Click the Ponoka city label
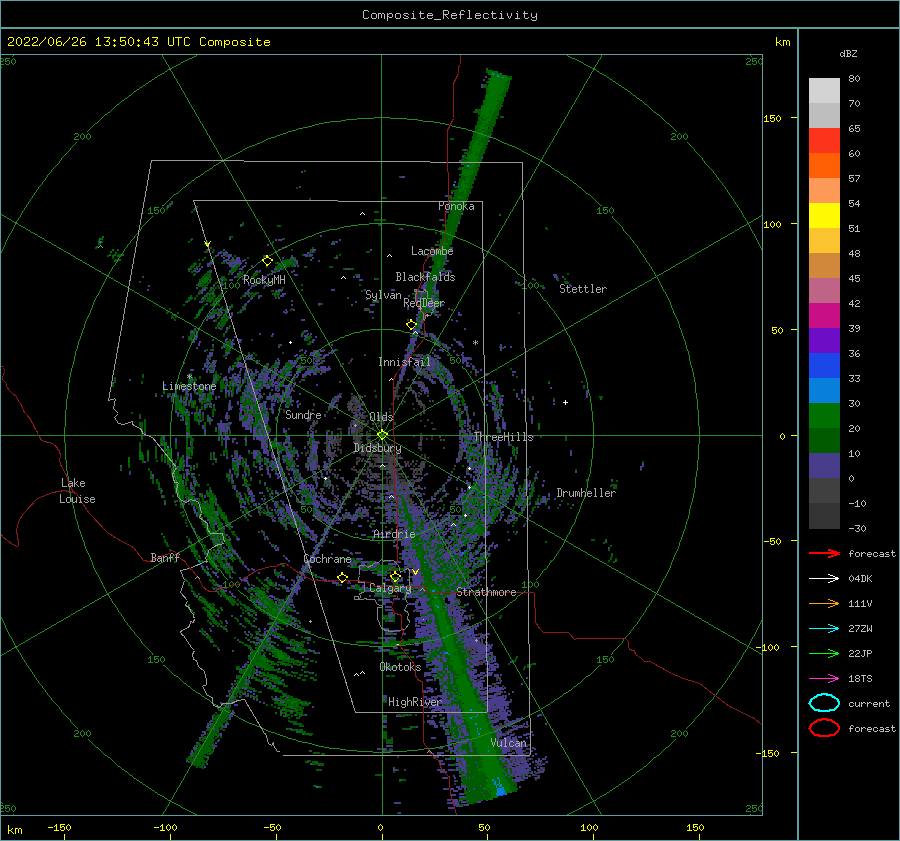 (x=456, y=206)
